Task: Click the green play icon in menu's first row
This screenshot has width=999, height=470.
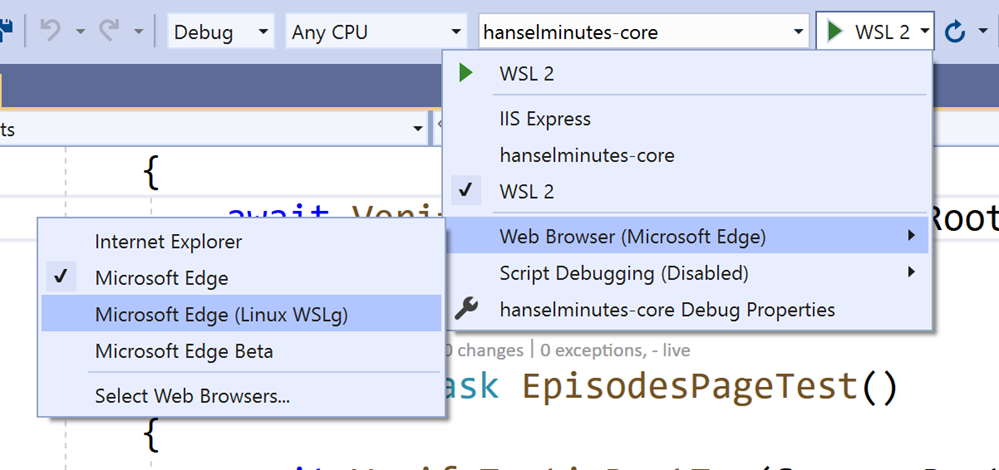Action: pos(466,73)
